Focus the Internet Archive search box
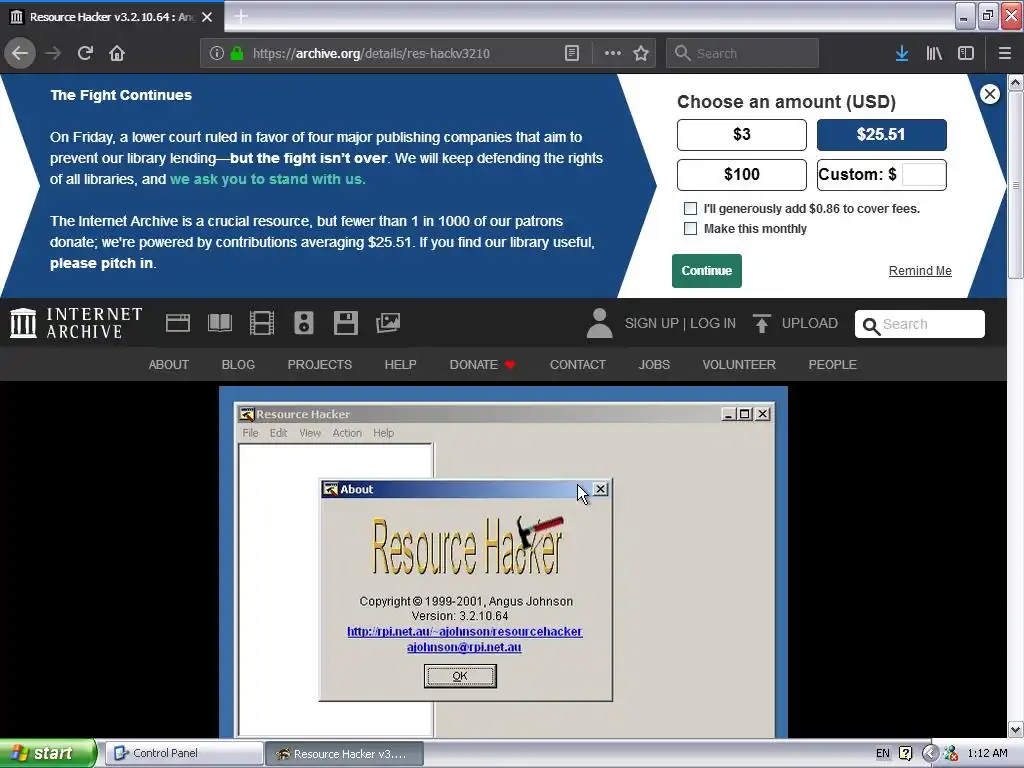This screenshot has width=1024, height=768. [x=920, y=324]
